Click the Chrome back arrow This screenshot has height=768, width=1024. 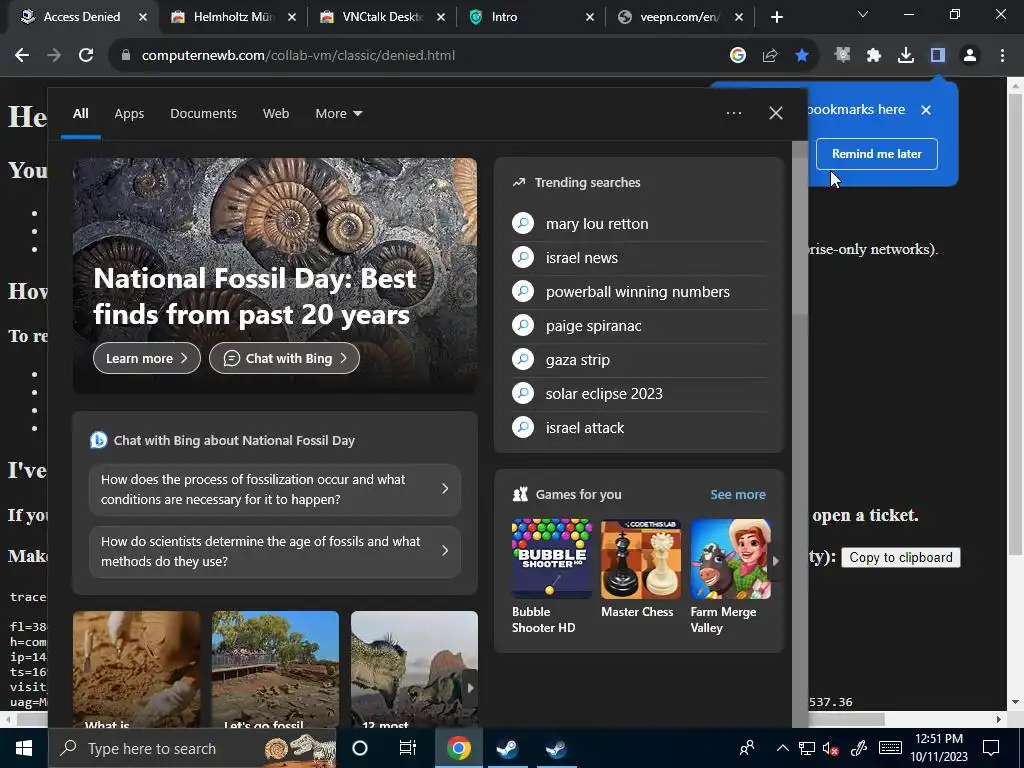tap(22, 56)
